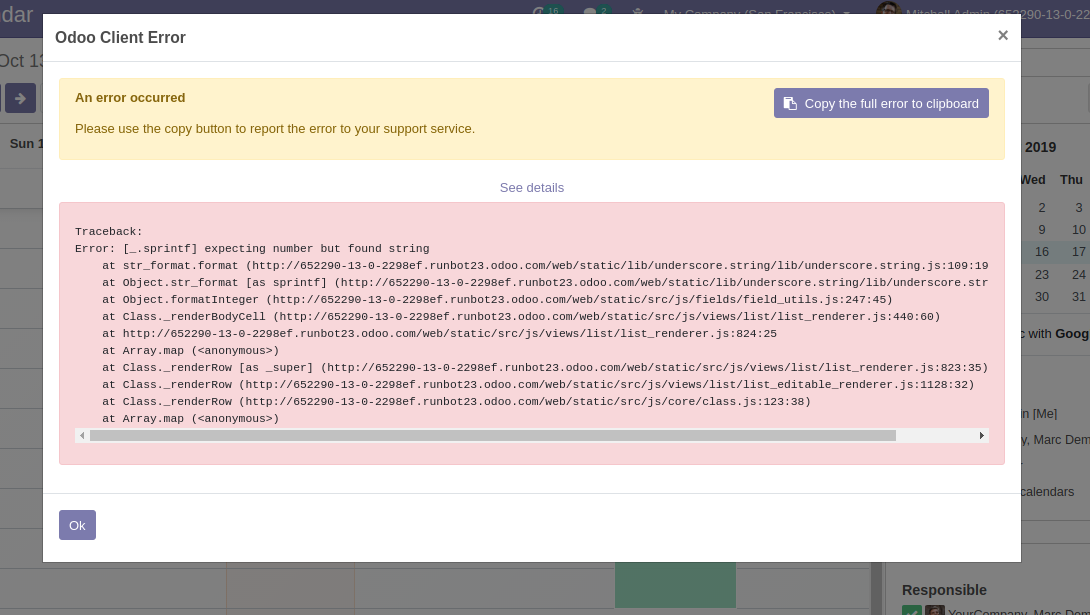Close the Odoo Client Error dialog
1090x615 pixels.
pos(1002,35)
